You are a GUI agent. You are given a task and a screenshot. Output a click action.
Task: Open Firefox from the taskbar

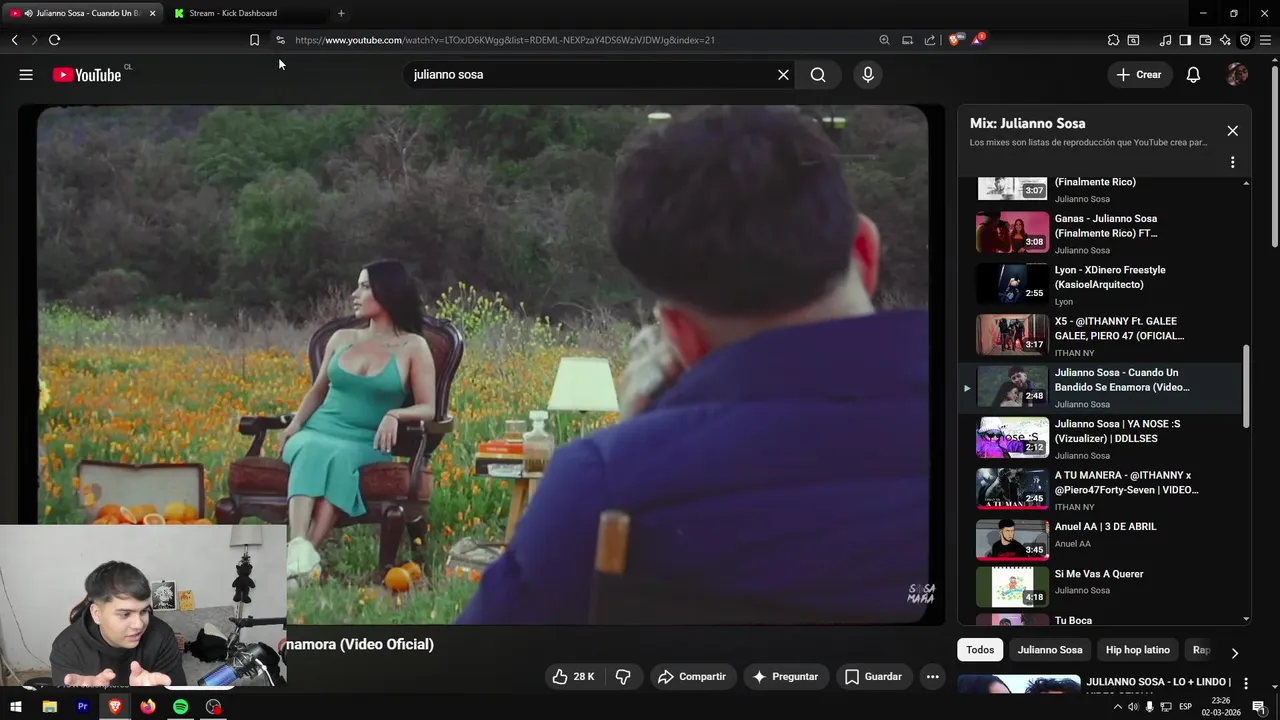pyautogui.click(x=148, y=707)
